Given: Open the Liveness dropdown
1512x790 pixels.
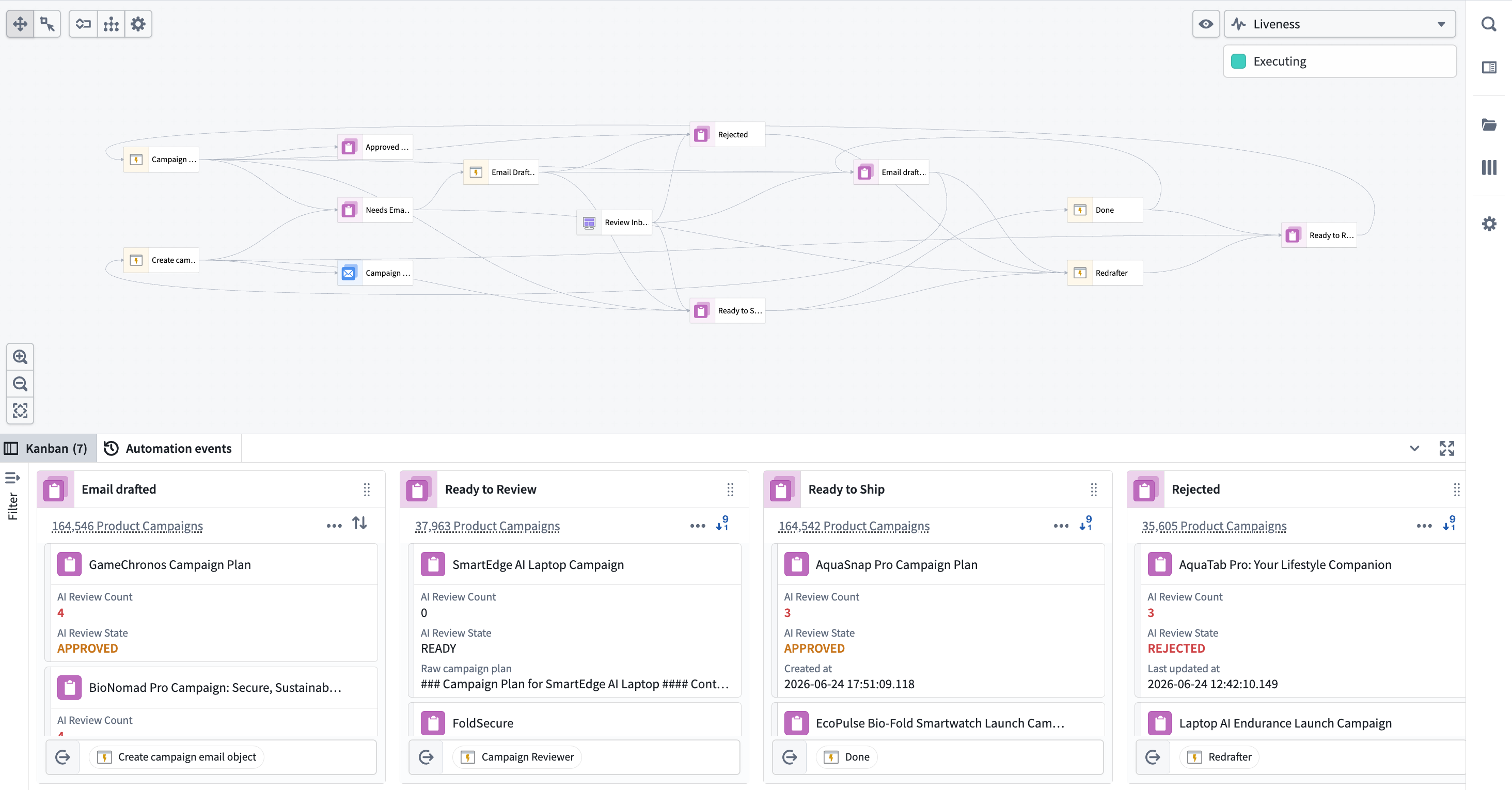Looking at the screenshot, I should 1340,24.
